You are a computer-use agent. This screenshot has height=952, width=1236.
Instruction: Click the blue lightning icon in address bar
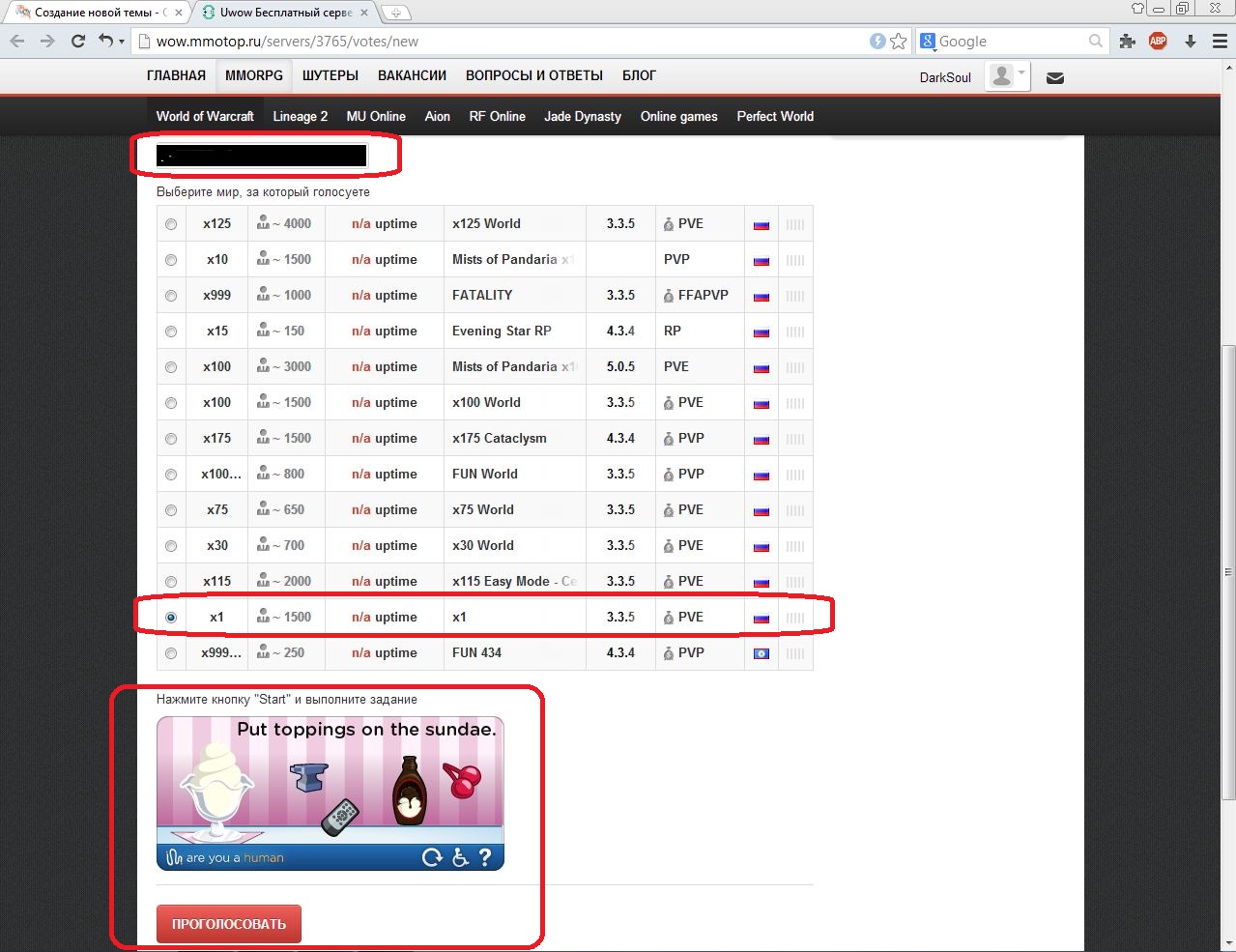877,41
